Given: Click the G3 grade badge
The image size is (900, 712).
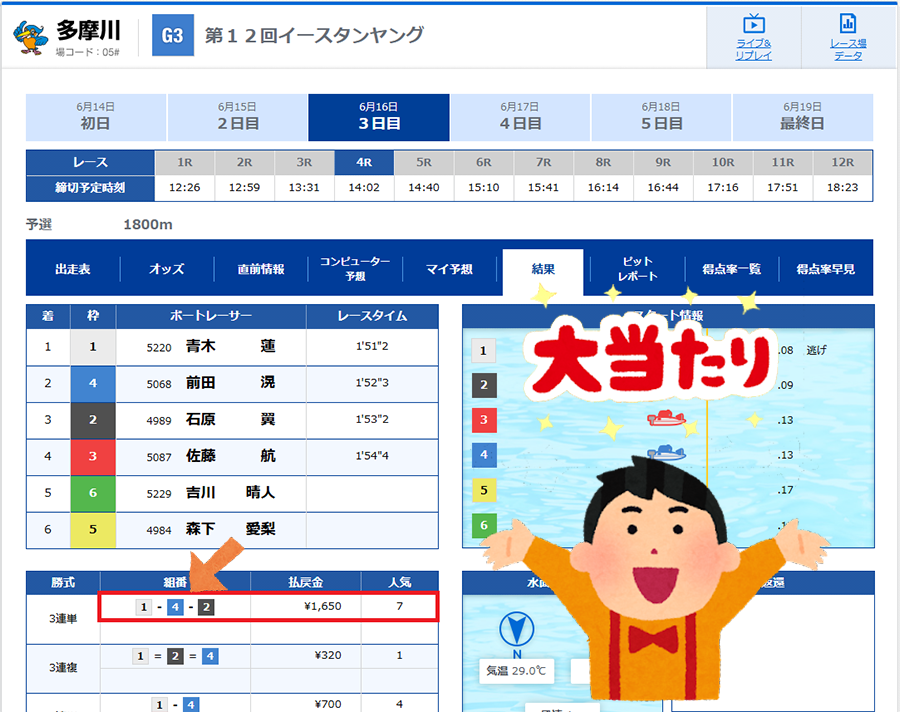Looking at the screenshot, I should (173, 36).
